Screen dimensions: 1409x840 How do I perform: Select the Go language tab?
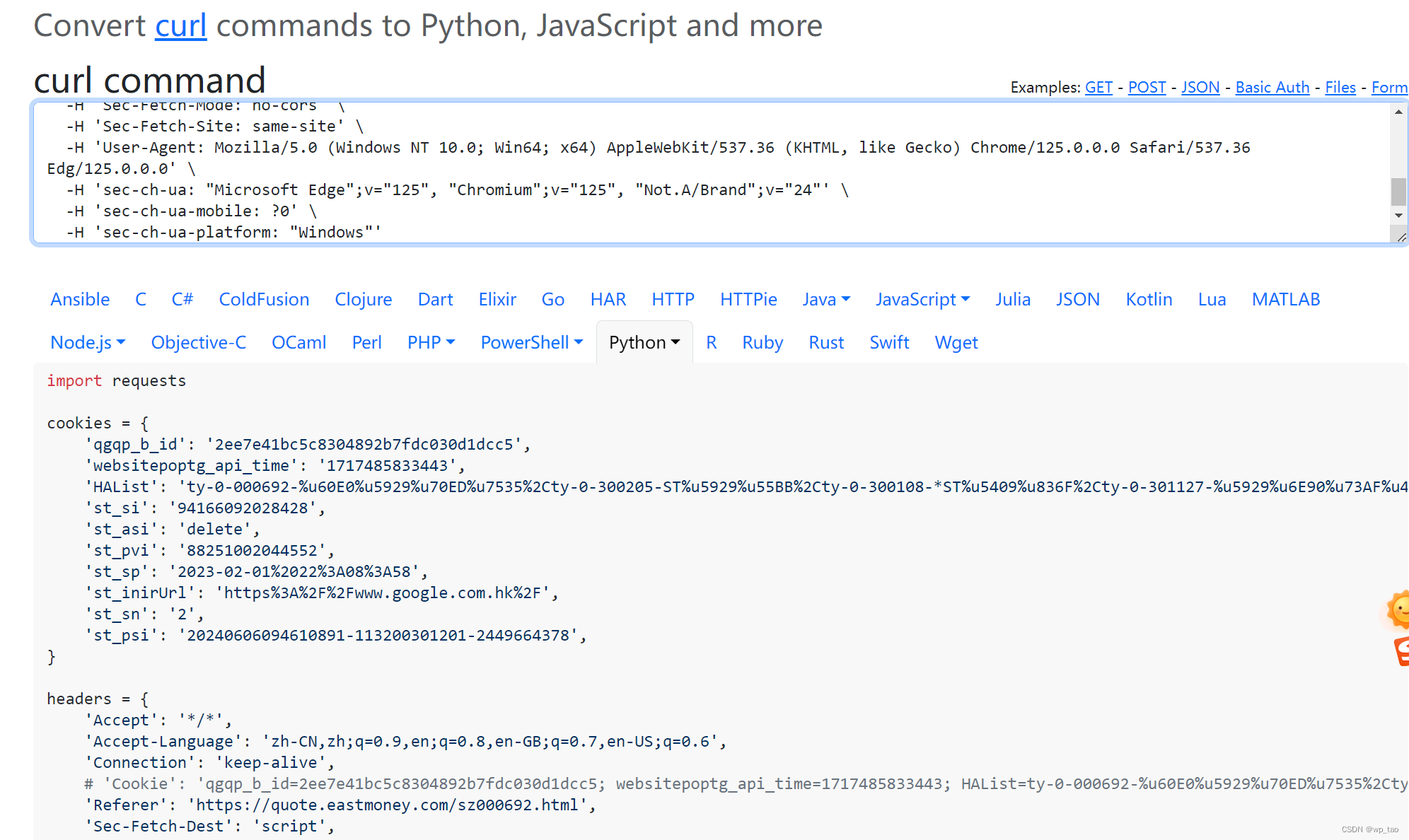[x=552, y=300]
